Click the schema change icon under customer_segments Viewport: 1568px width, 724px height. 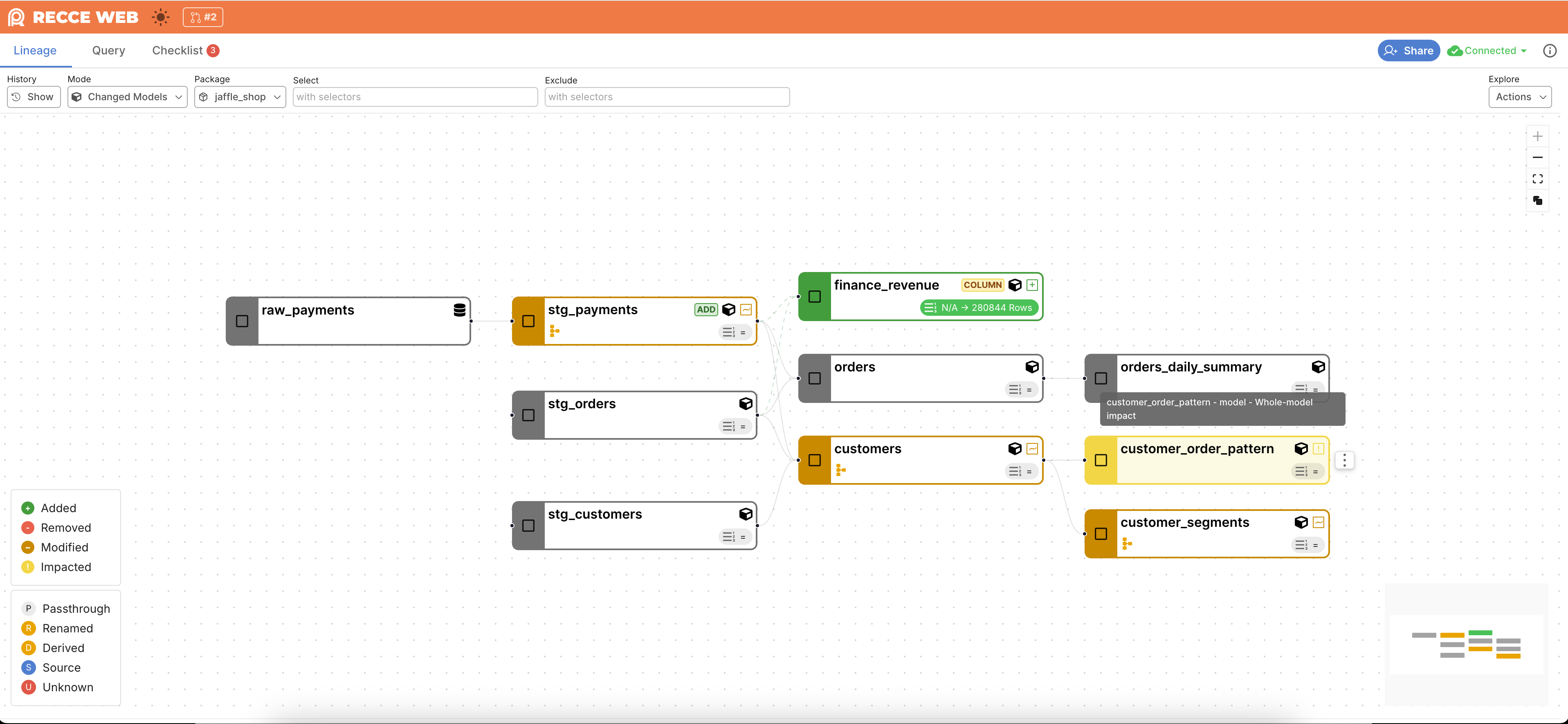pyautogui.click(x=1127, y=544)
